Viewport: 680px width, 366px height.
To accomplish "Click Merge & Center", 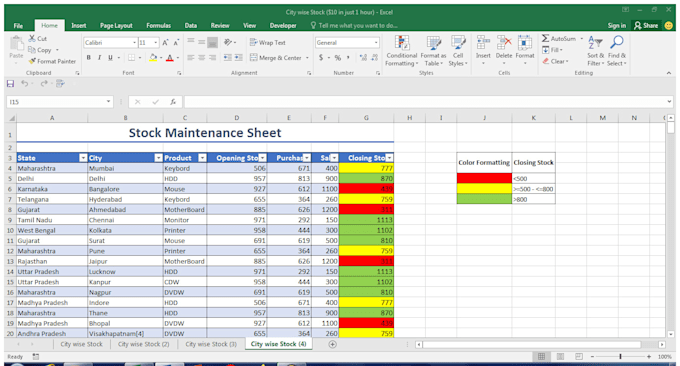I will tap(276, 57).
